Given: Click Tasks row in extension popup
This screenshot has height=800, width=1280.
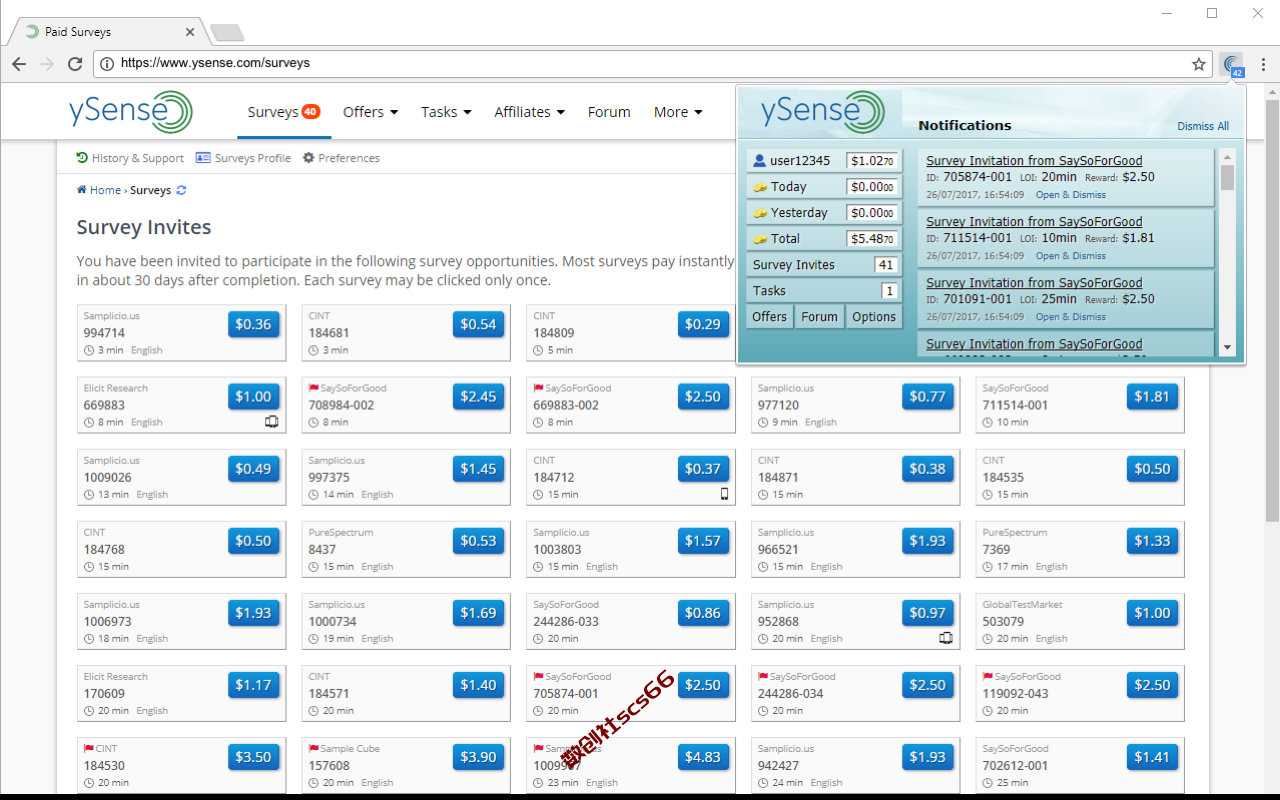Looking at the screenshot, I should [x=824, y=291].
